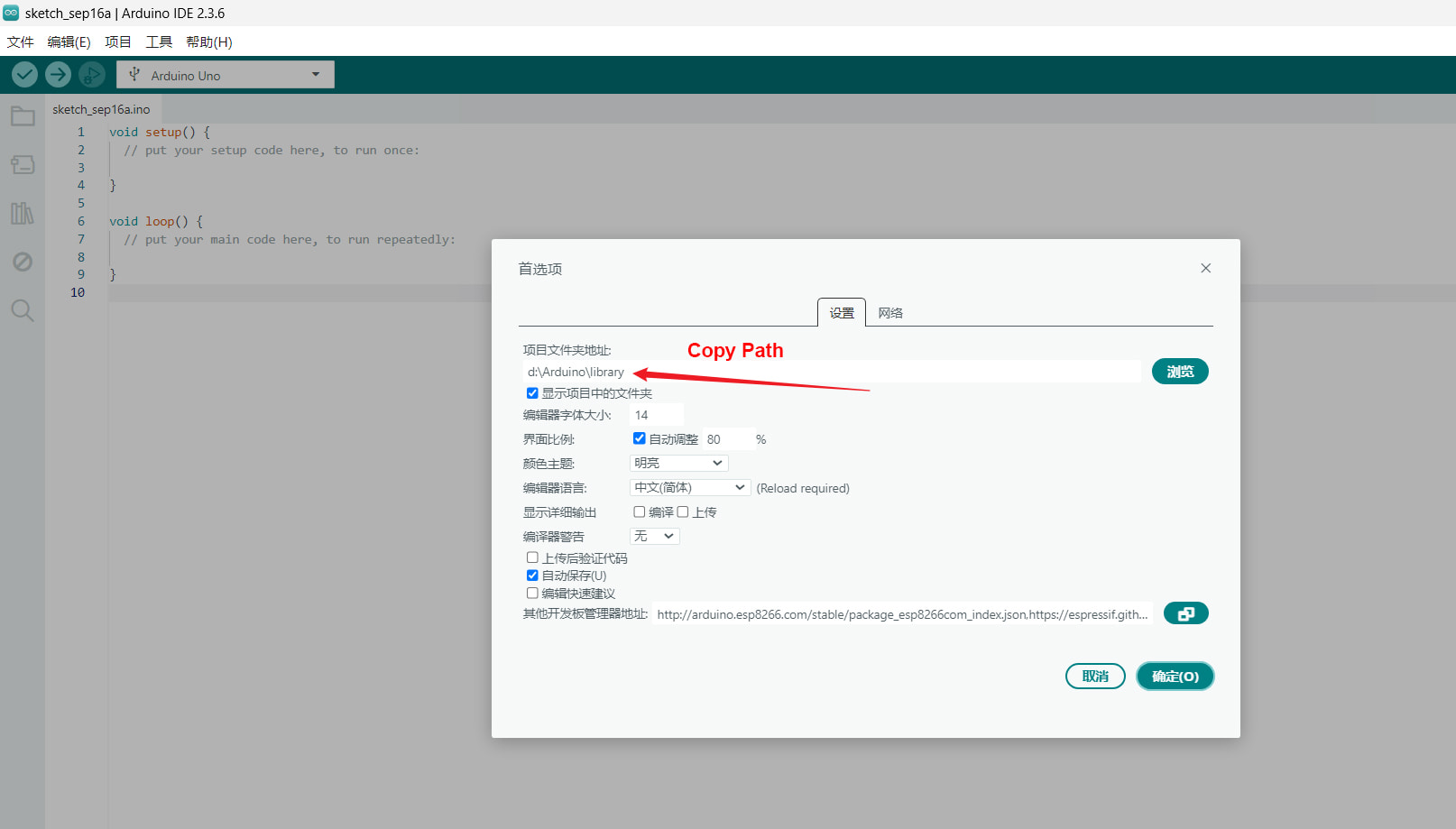Image resolution: width=1456 pixels, height=829 pixels.
Task: Open the 工具 menu
Action: point(159,41)
